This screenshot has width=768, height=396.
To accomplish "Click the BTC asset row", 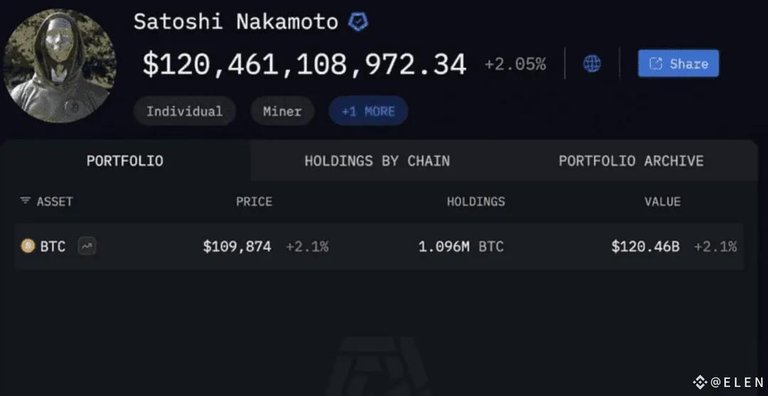I will [379, 246].
